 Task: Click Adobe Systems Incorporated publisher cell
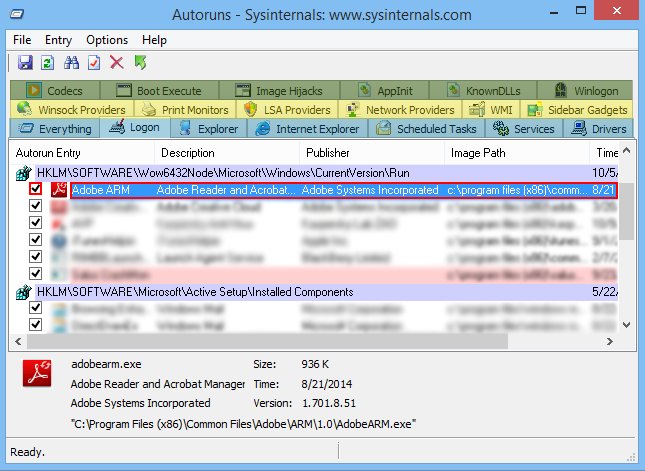(x=370, y=190)
